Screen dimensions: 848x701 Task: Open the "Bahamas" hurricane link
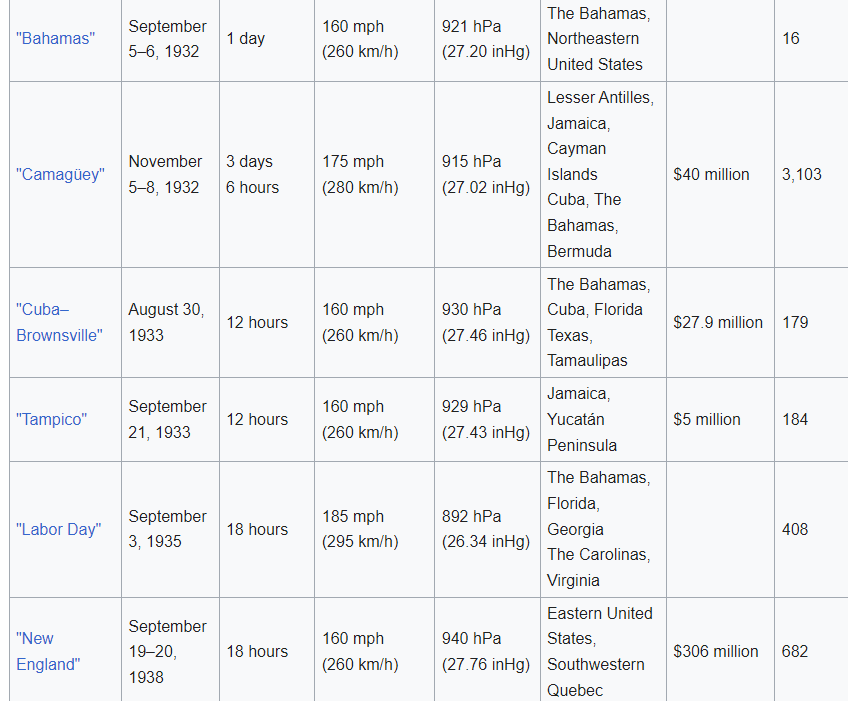pos(55,38)
